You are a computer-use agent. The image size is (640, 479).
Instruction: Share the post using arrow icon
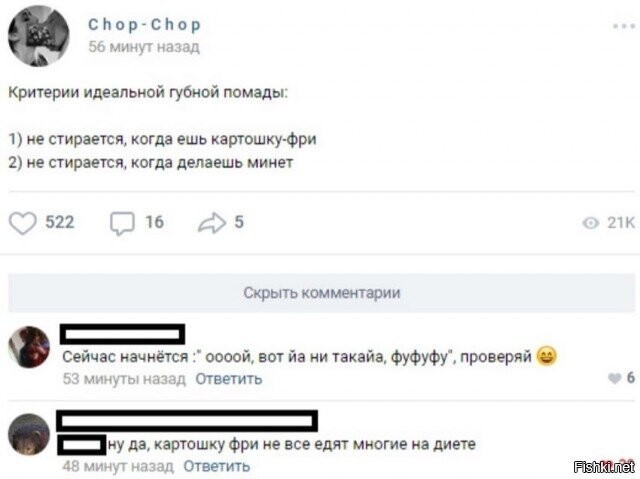[212, 223]
